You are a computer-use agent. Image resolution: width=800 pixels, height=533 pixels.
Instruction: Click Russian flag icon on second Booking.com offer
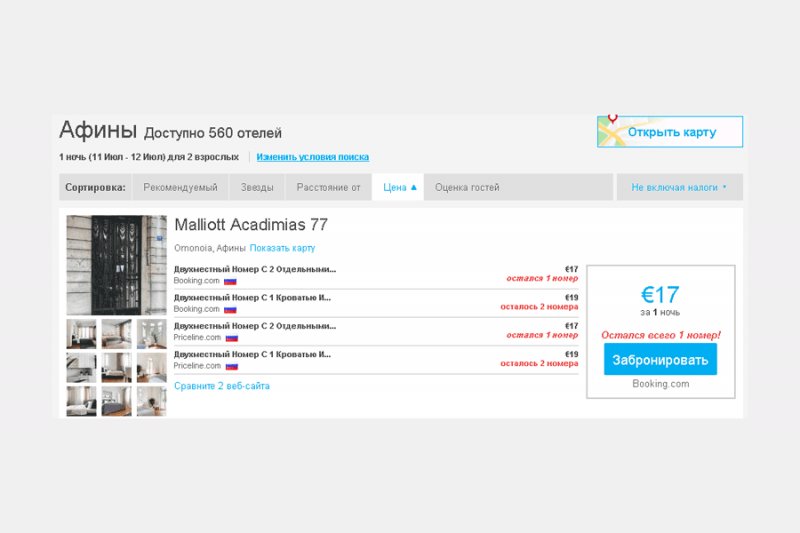click(230, 309)
